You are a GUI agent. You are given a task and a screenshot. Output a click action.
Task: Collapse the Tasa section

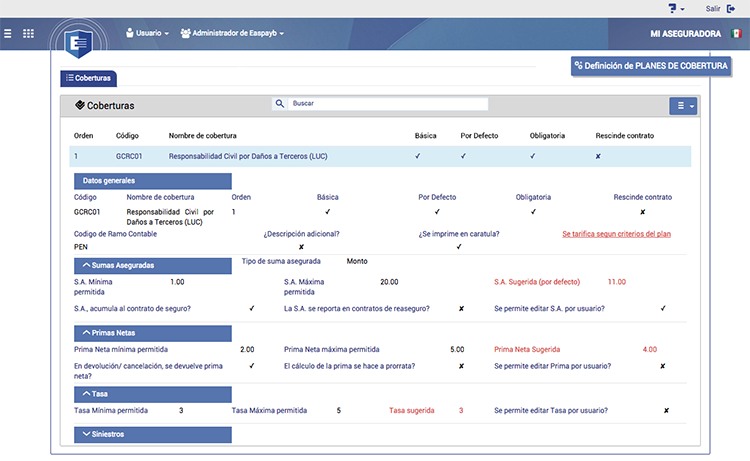[153, 394]
